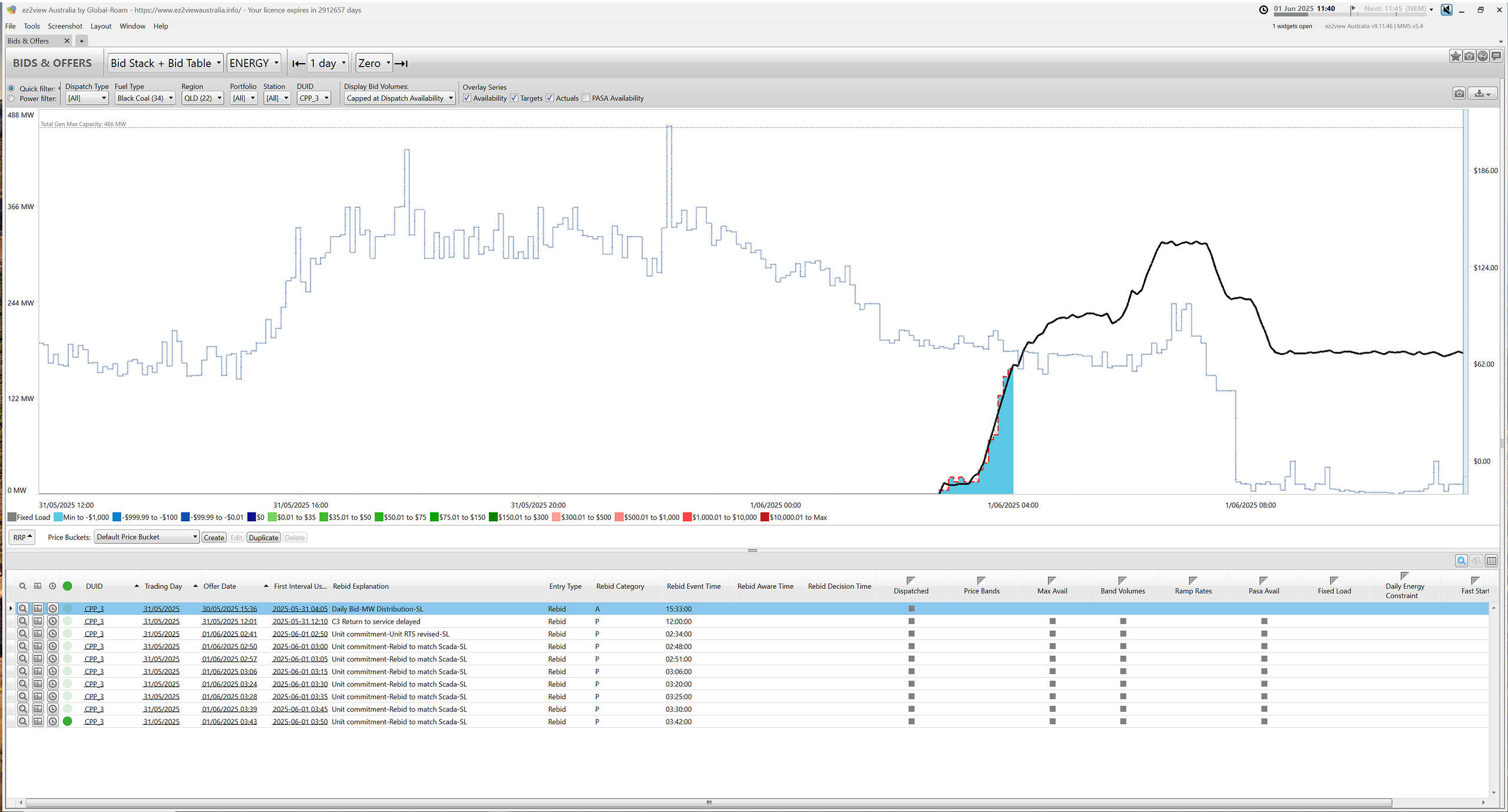Screen dimensions: 1508x812
Task: Click the blue magnifier search icon above bid table
Action: [x=1461, y=561]
